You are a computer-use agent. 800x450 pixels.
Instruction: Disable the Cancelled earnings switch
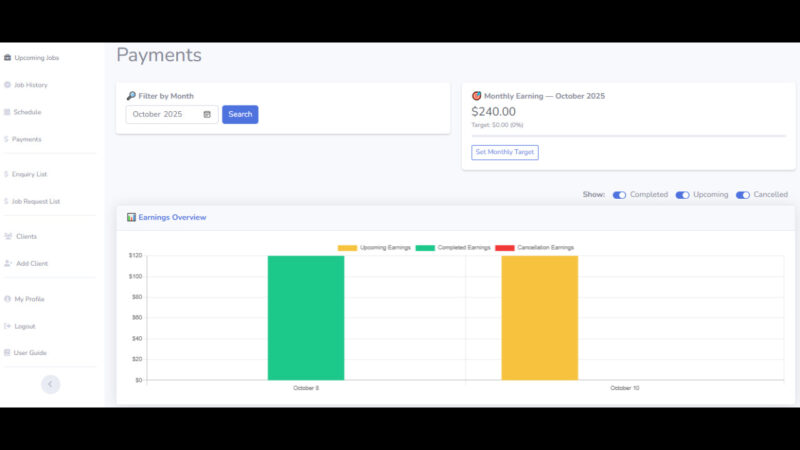743,195
